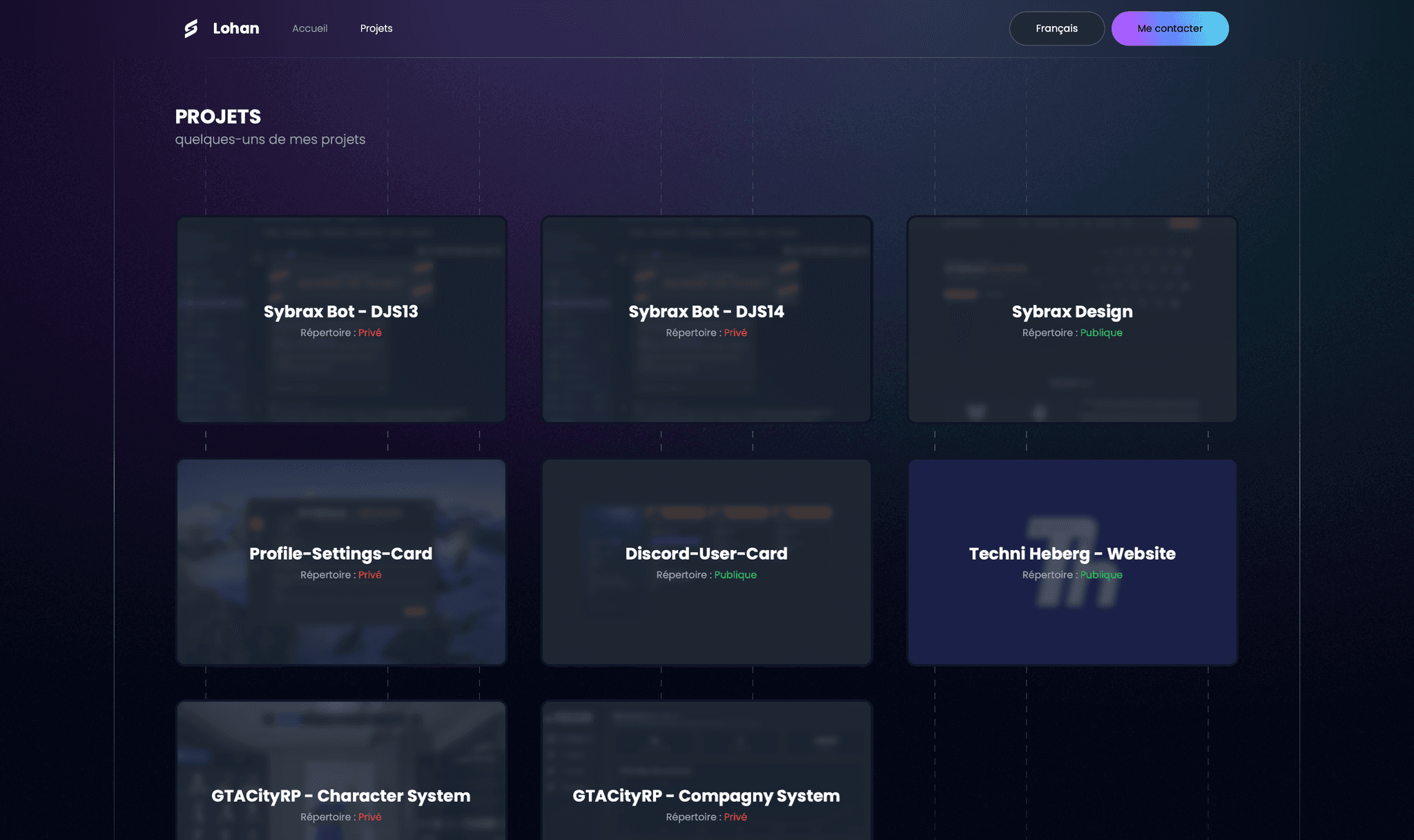Go to the Accueil page
This screenshot has width=1414, height=840.
point(309,28)
